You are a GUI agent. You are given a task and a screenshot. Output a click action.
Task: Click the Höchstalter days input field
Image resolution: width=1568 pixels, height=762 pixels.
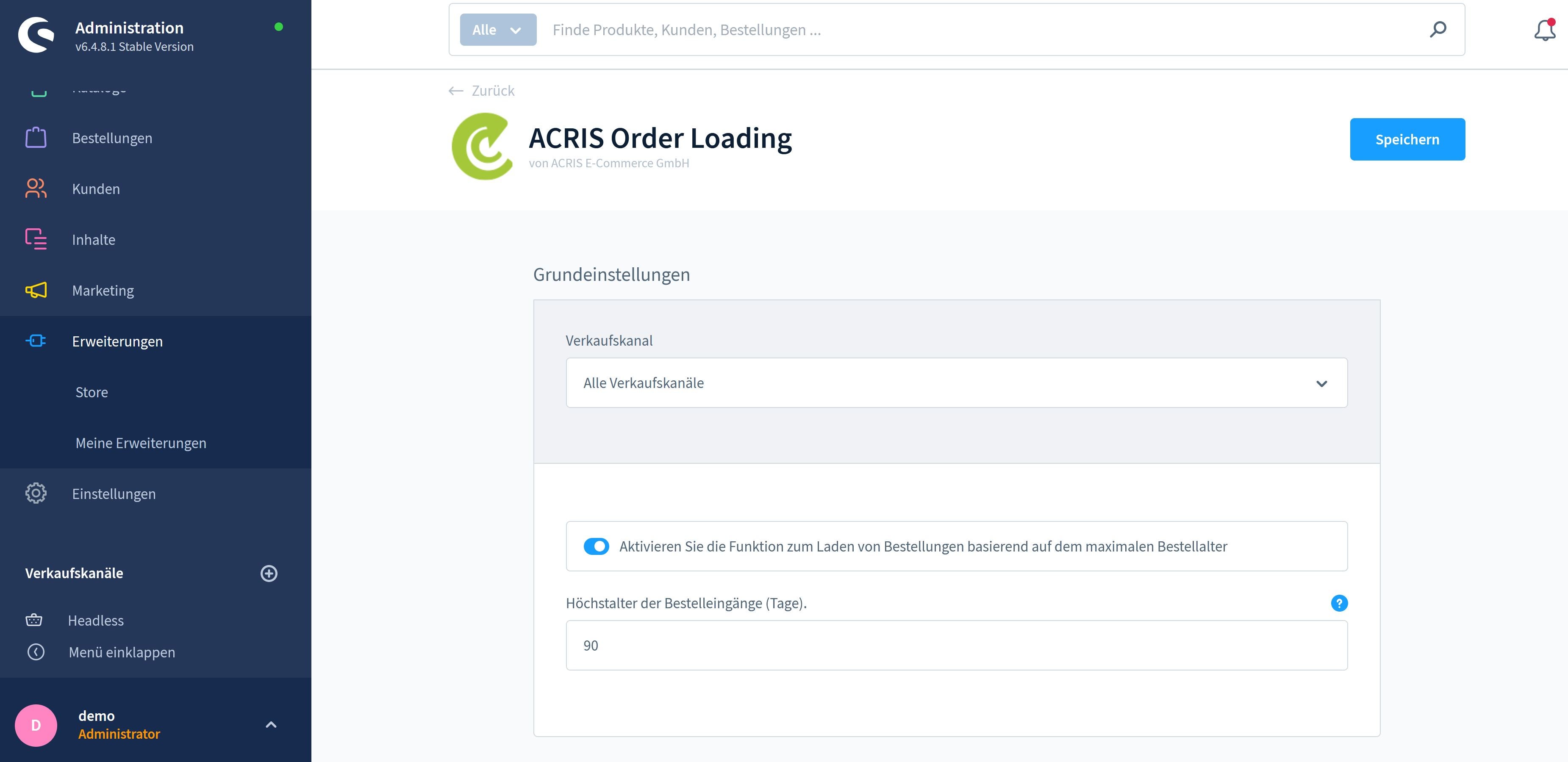(x=956, y=645)
